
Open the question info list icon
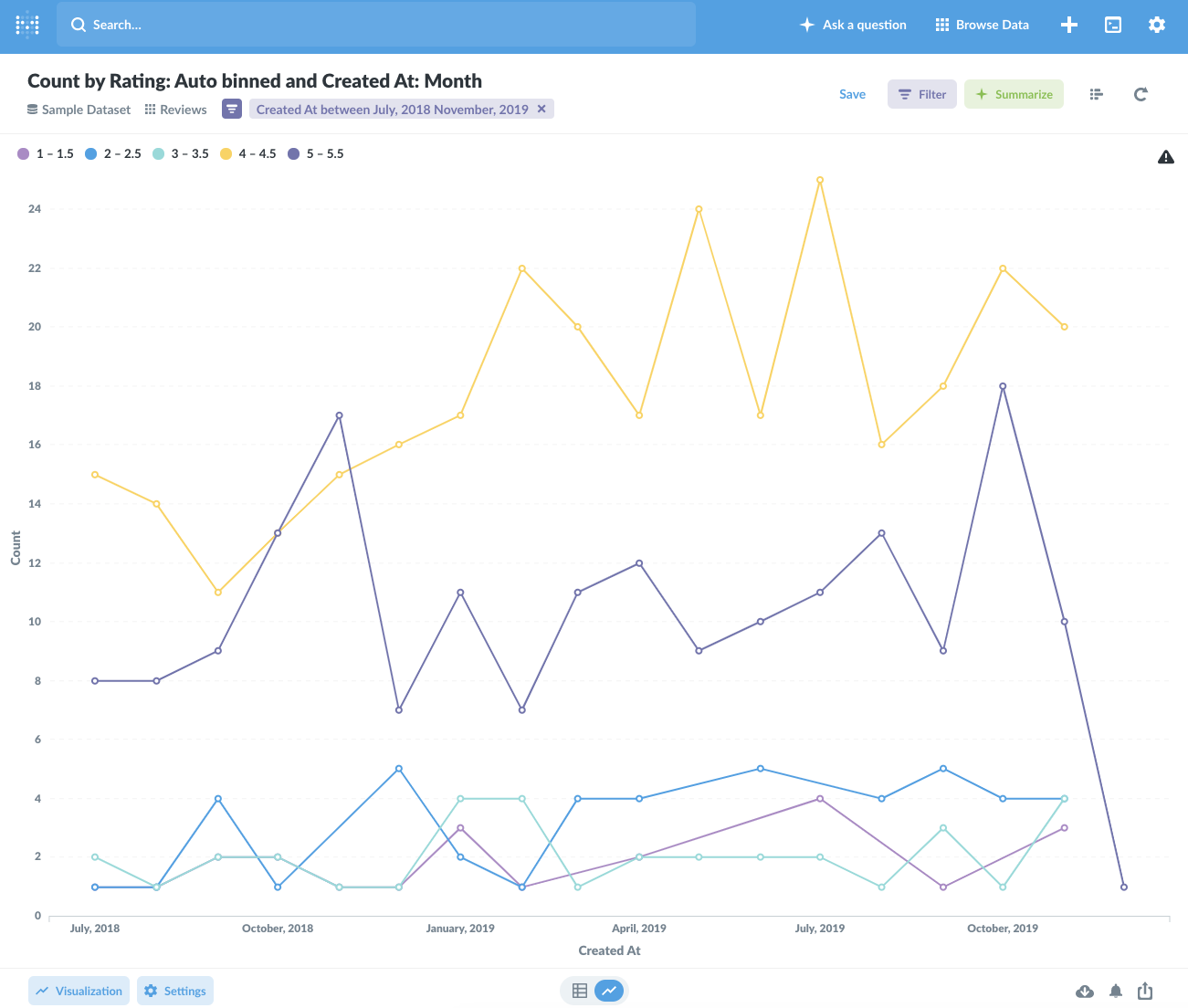[x=1096, y=93]
